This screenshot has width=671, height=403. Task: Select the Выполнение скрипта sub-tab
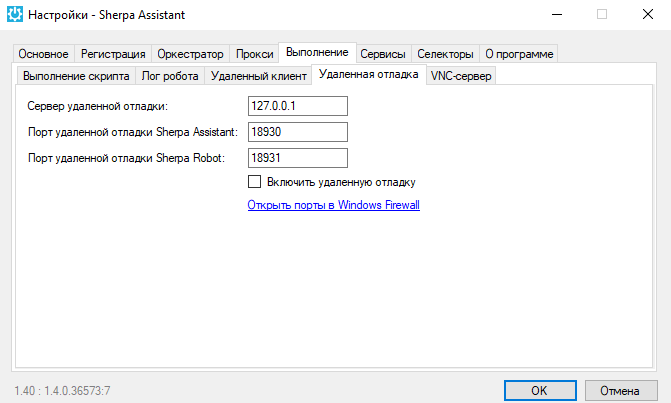coord(76,76)
